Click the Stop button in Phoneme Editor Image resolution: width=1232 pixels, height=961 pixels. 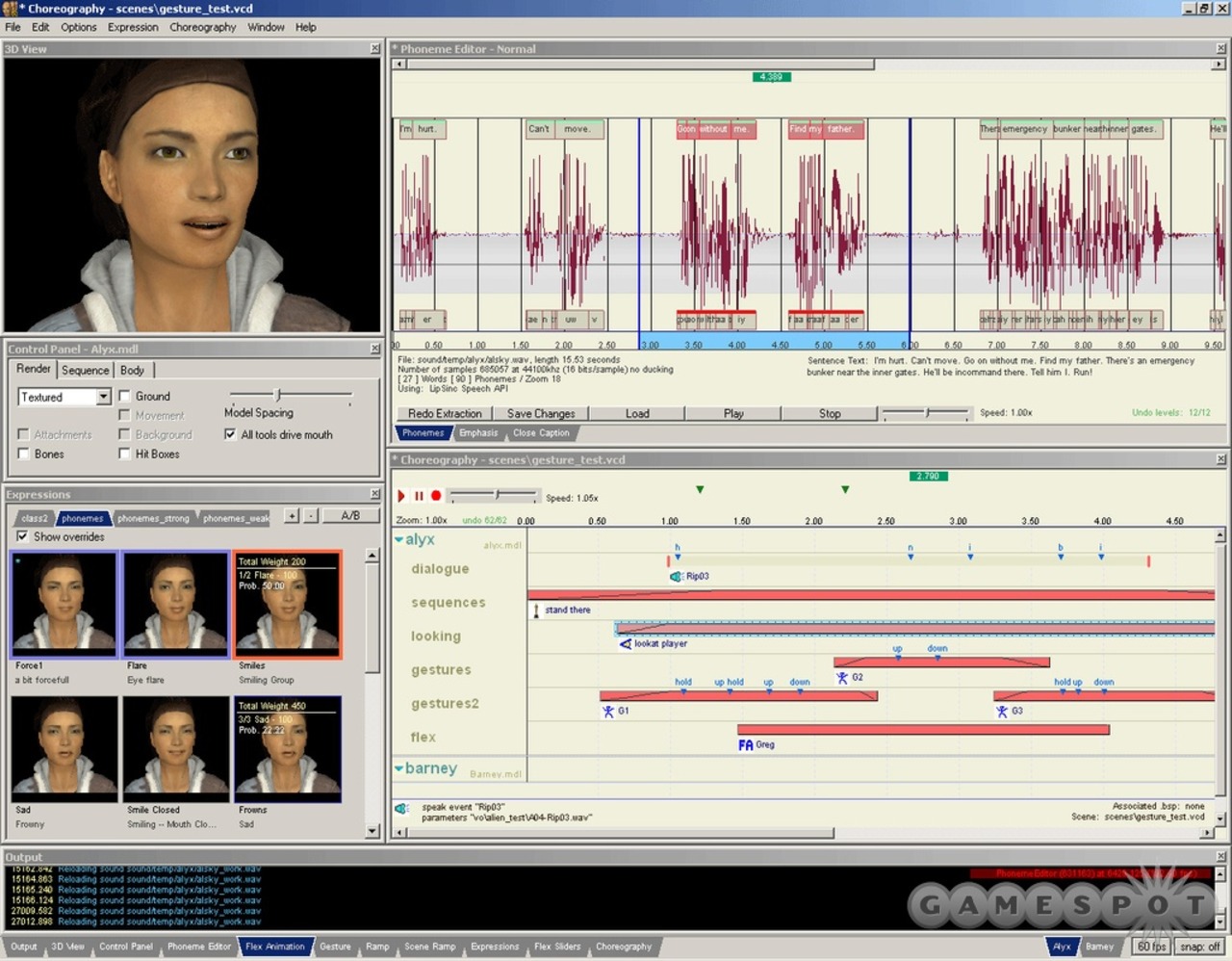[830, 413]
